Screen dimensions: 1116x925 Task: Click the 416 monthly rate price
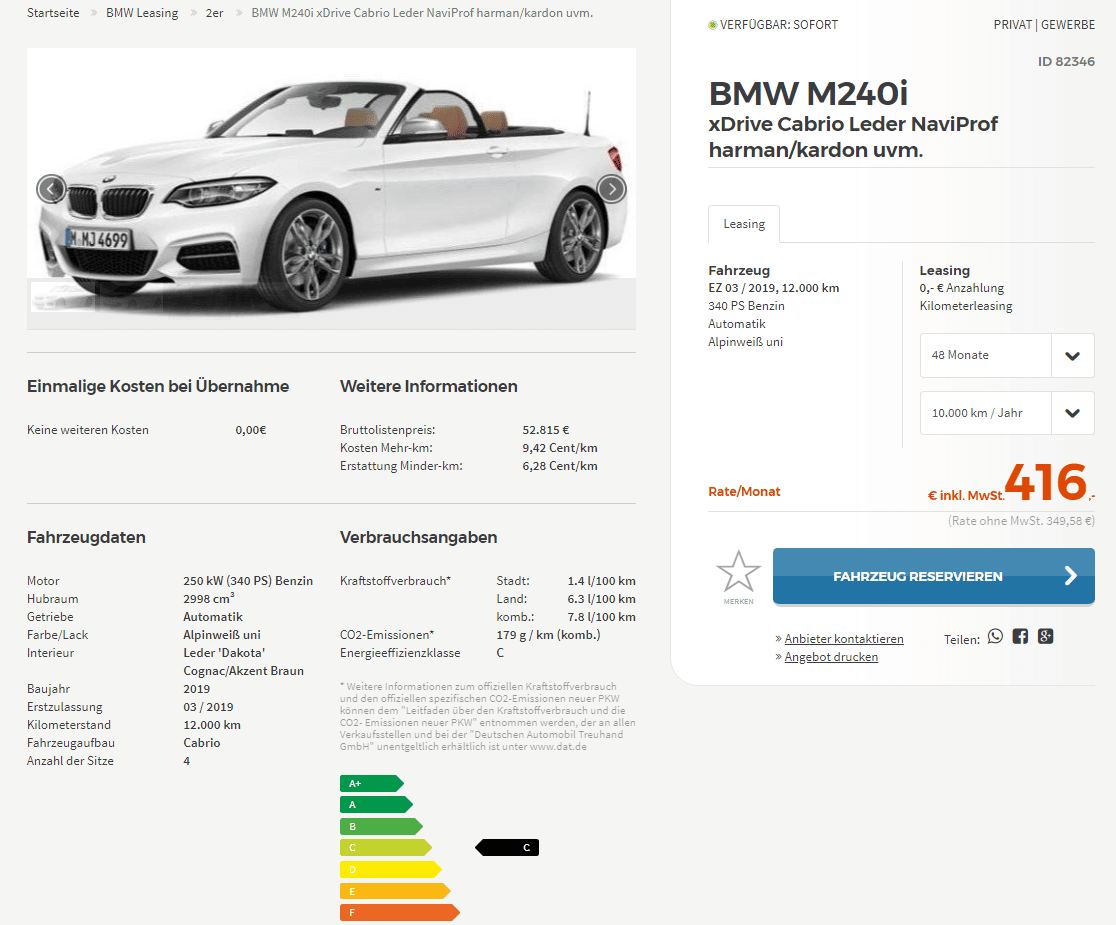coord(1046,482)
